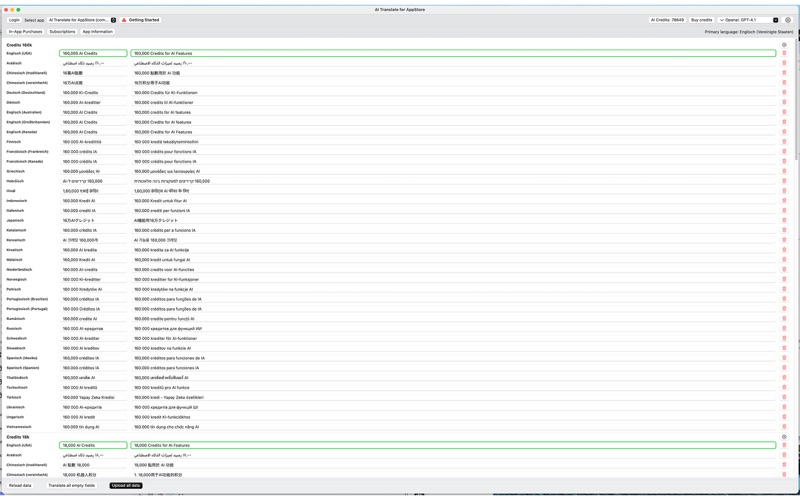
Task: Delete the Spanisch (Mexiko) row via trash icon
Action: click(x=784, y=358)
